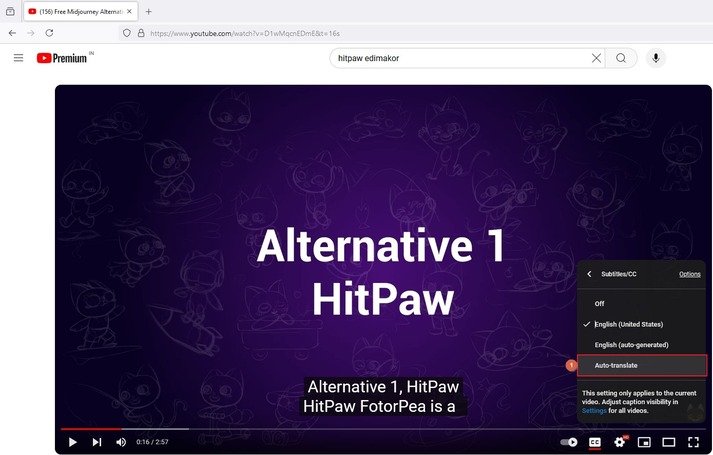Open the Settings link in caption note
The image size is (713, 455).
[x=594, y=410]
